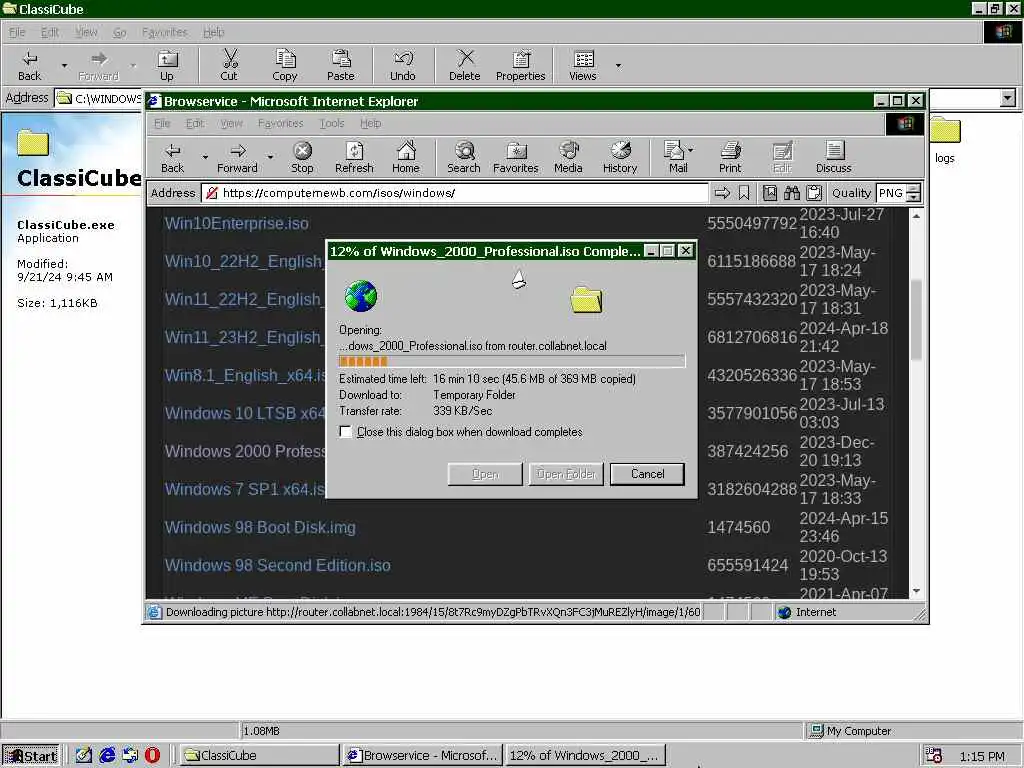
Task: Switch to the ClassiCube taskbar button
Action: [259, 756]
